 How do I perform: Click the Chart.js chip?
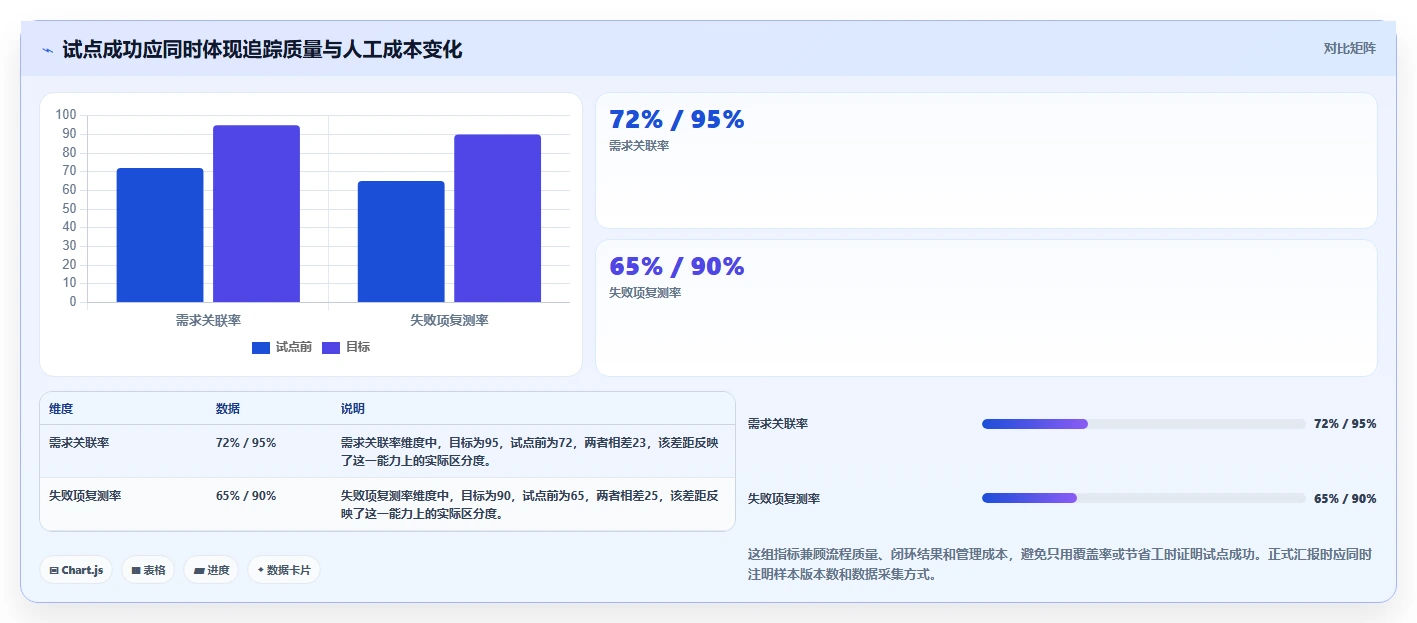click(76, 570)
